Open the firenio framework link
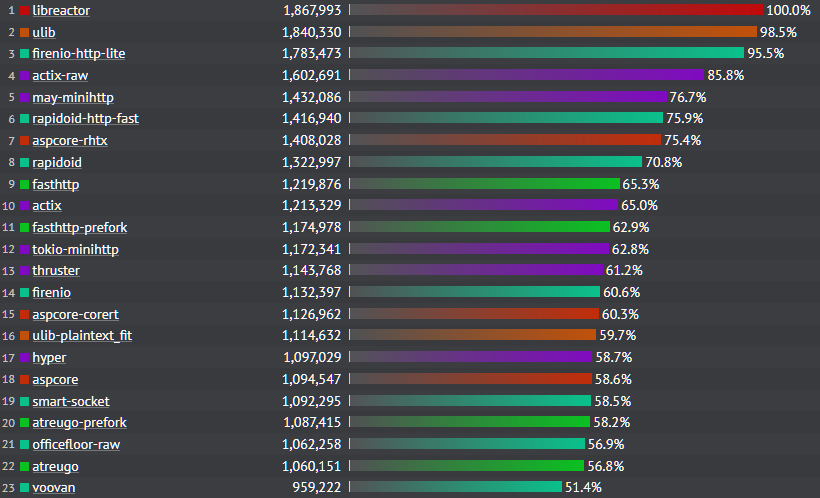This screenshot has width=820, height=498. 51,293
